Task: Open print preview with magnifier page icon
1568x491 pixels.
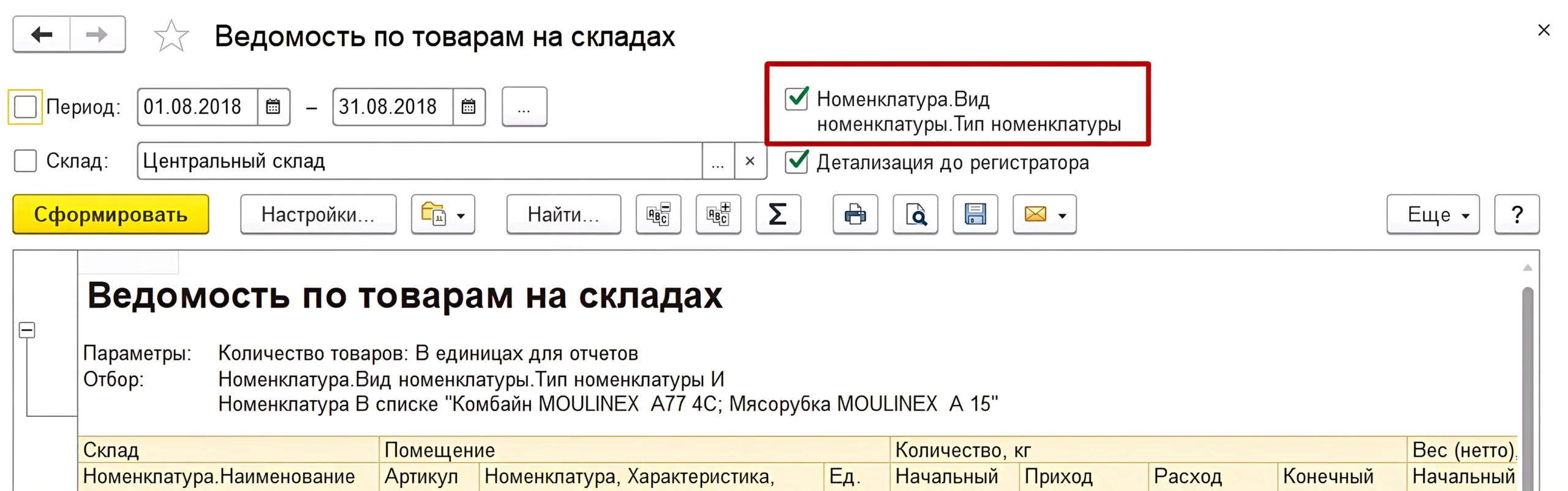Action: pos(915,215)
